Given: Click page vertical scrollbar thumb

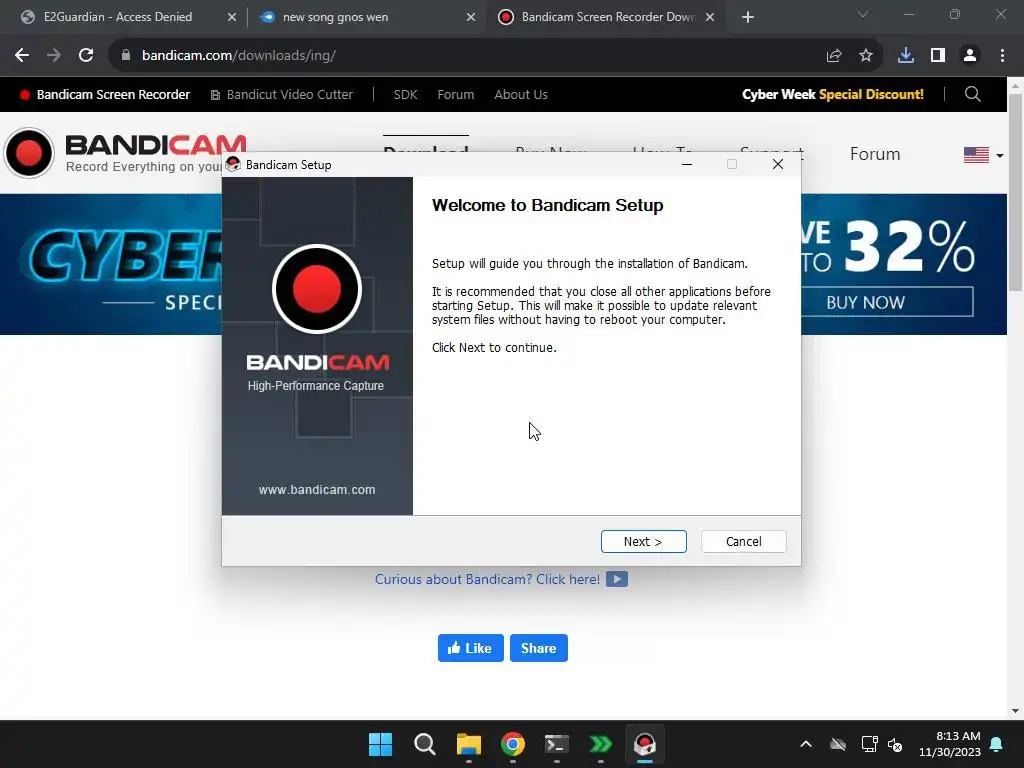Looking at the screenshot, I should [x=1015, y=193].
